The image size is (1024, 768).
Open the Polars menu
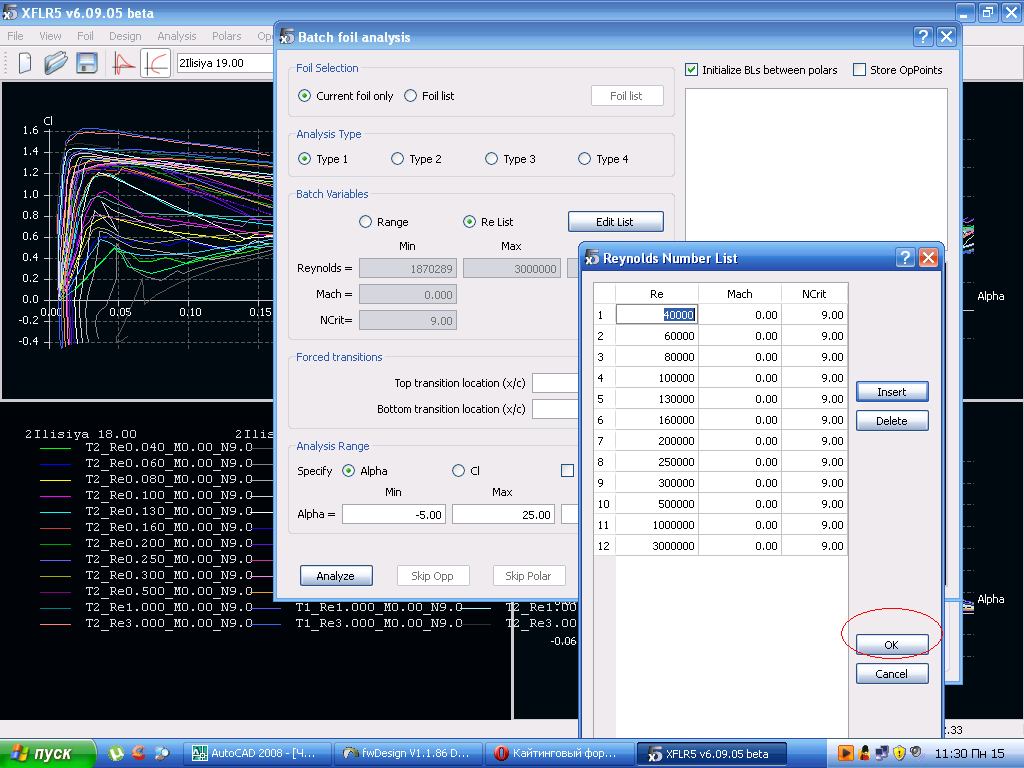226,36
